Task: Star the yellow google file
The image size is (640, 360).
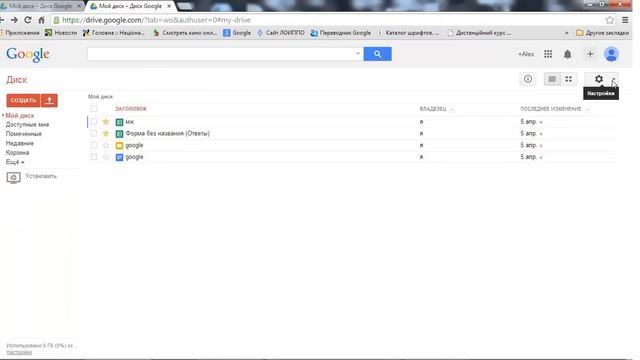Action: (x=106, y=145)
